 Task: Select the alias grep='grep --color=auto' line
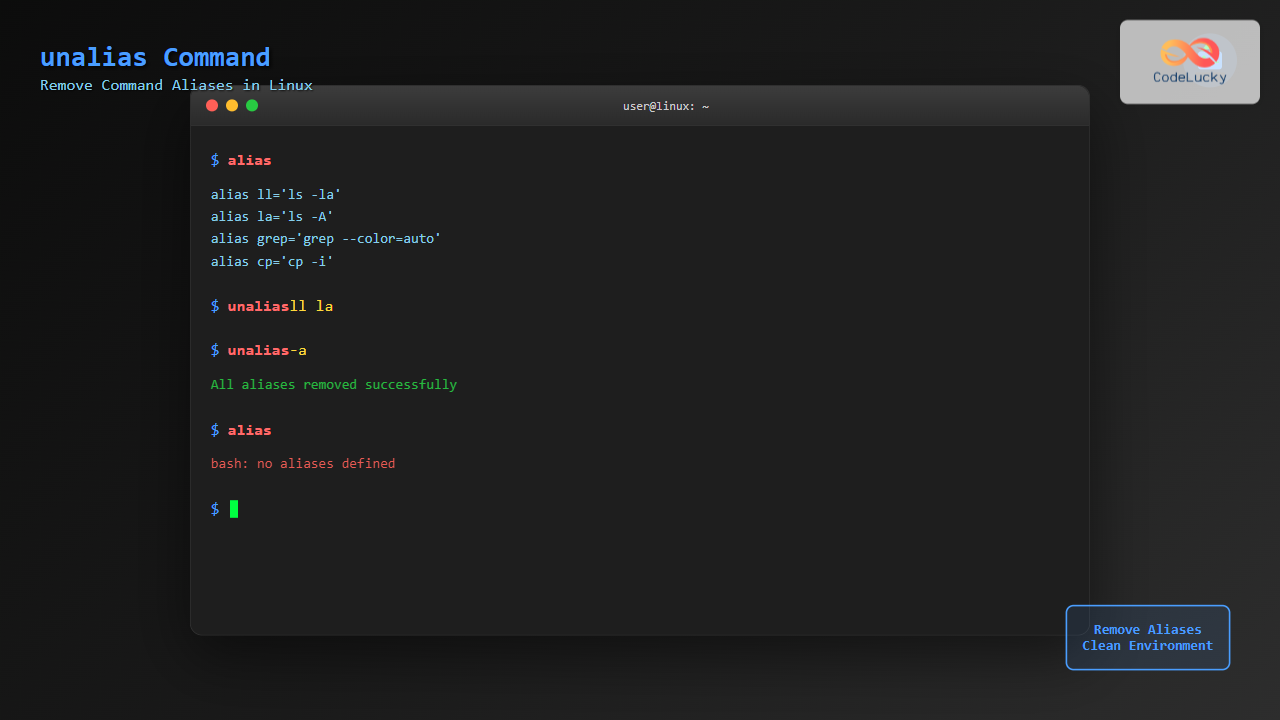tap(325, 238)
